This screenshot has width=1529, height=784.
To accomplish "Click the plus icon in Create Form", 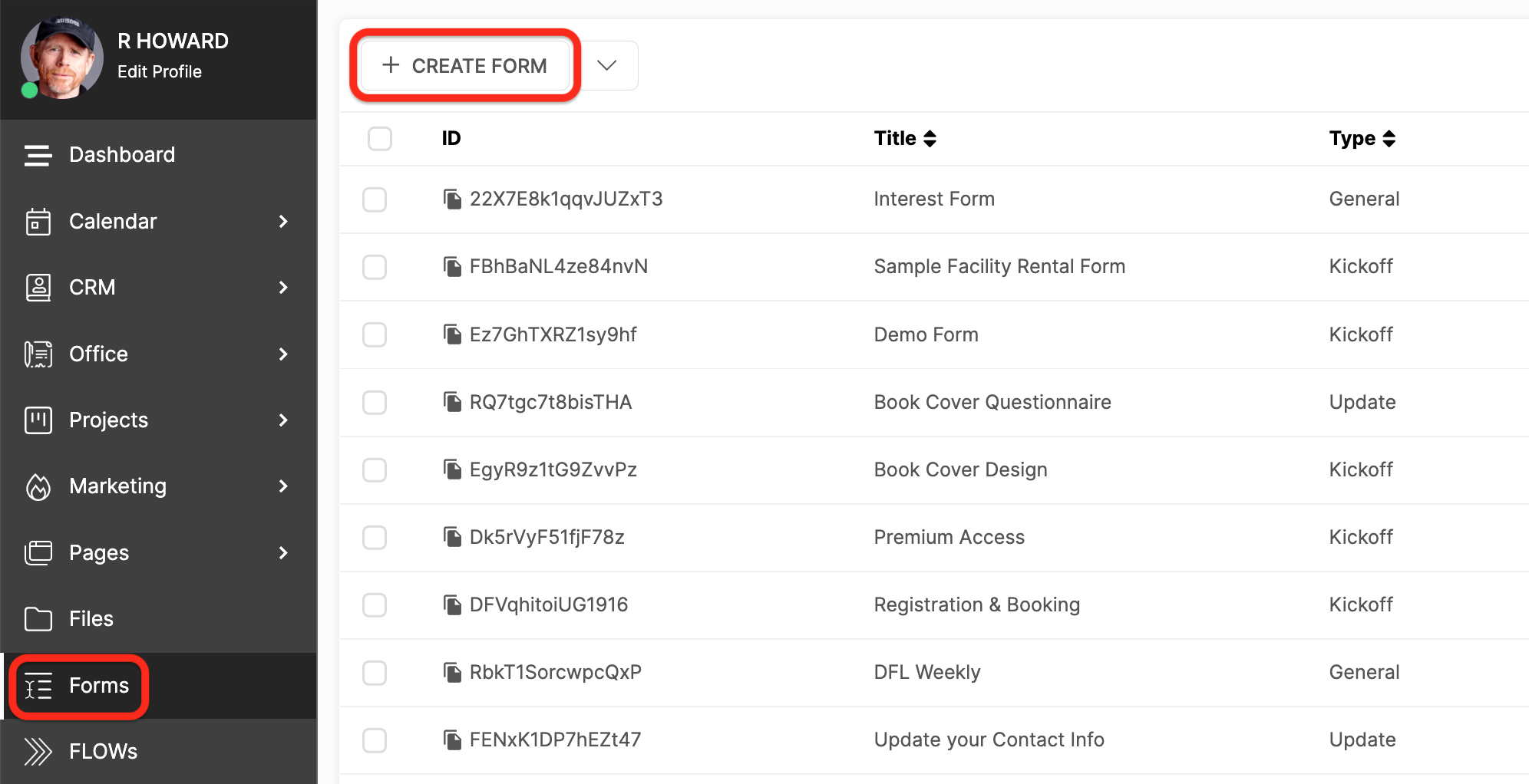I will click(x=391, y=65).
